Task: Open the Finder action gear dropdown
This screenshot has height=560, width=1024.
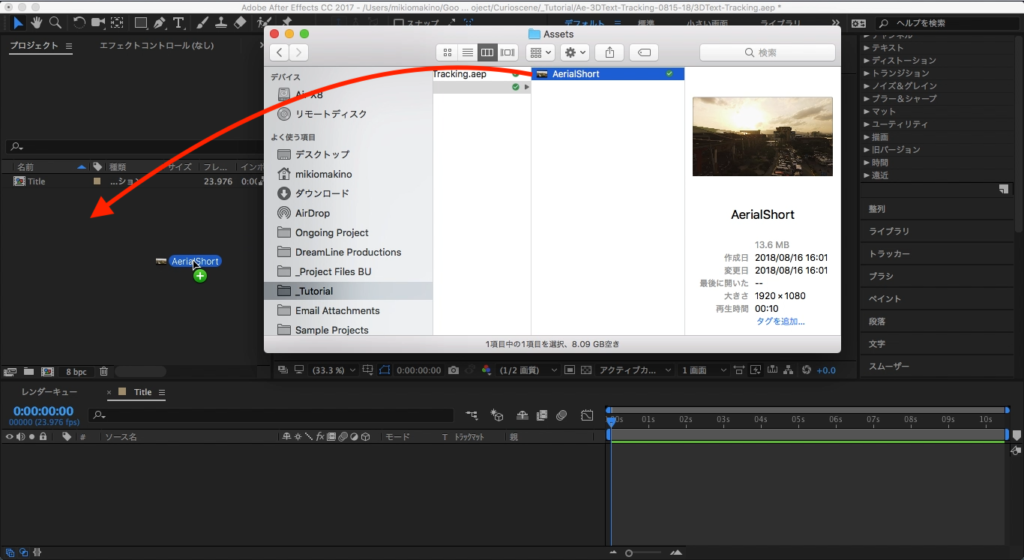Action: tap(575, 52)
